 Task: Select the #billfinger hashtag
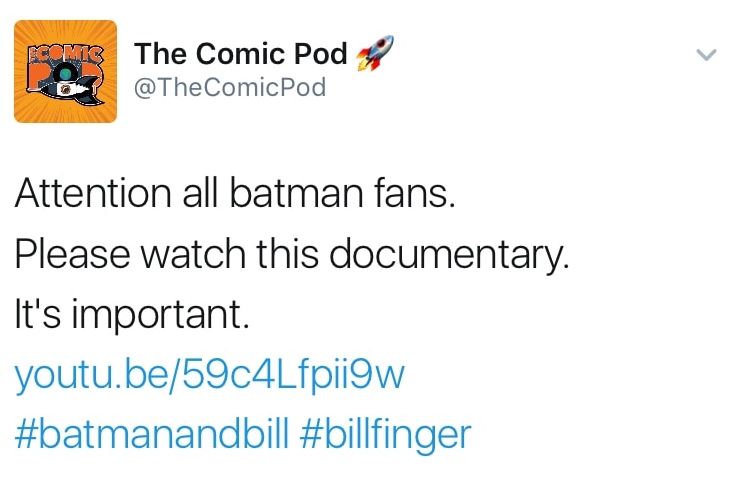point(385,434)
